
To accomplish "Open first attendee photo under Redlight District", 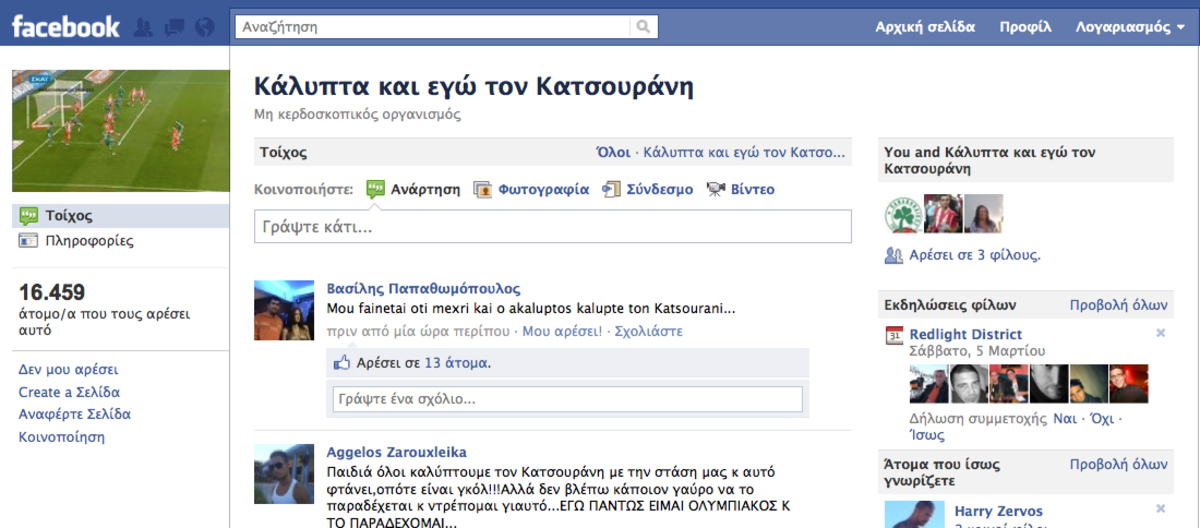I will (928, 383).
